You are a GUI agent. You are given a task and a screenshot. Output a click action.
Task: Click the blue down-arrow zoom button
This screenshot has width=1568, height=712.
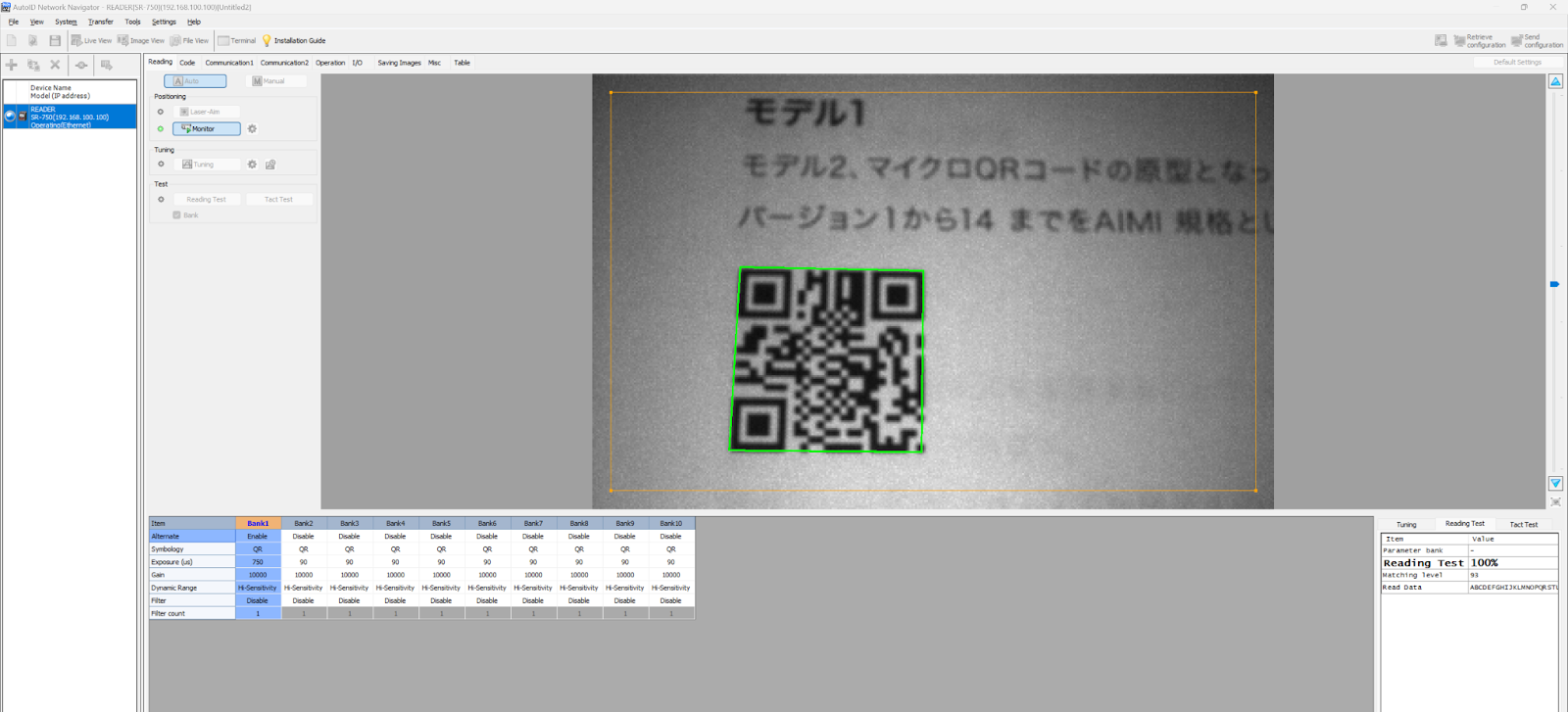[1555, 483]
